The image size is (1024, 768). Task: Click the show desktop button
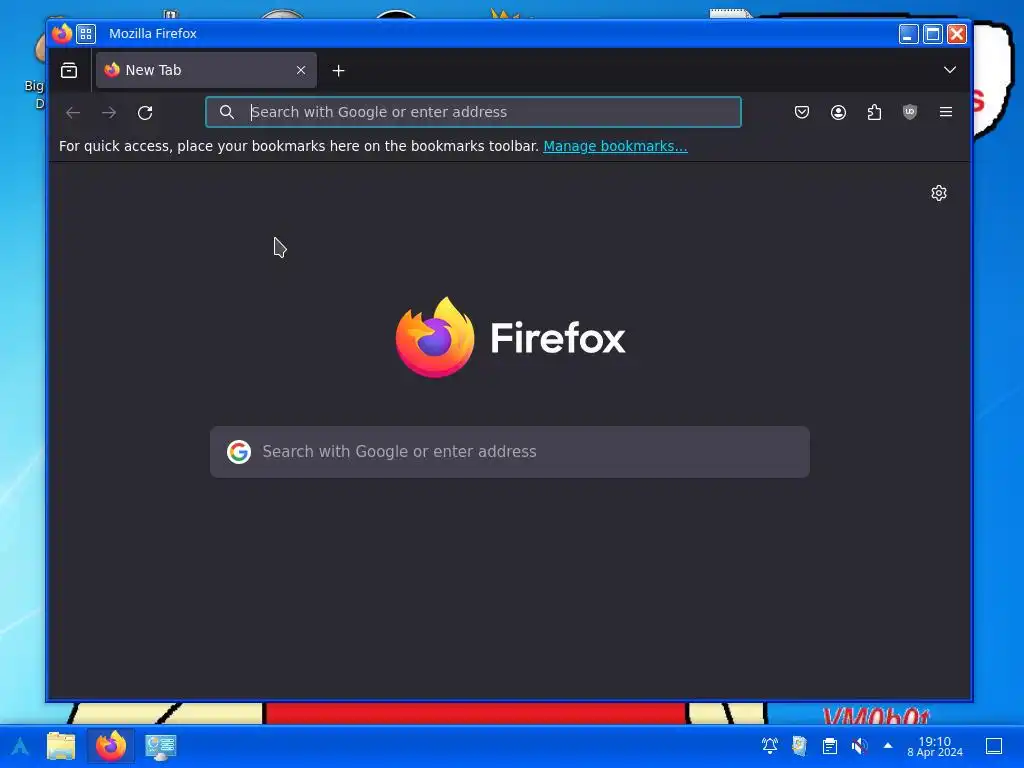[993, 746]
